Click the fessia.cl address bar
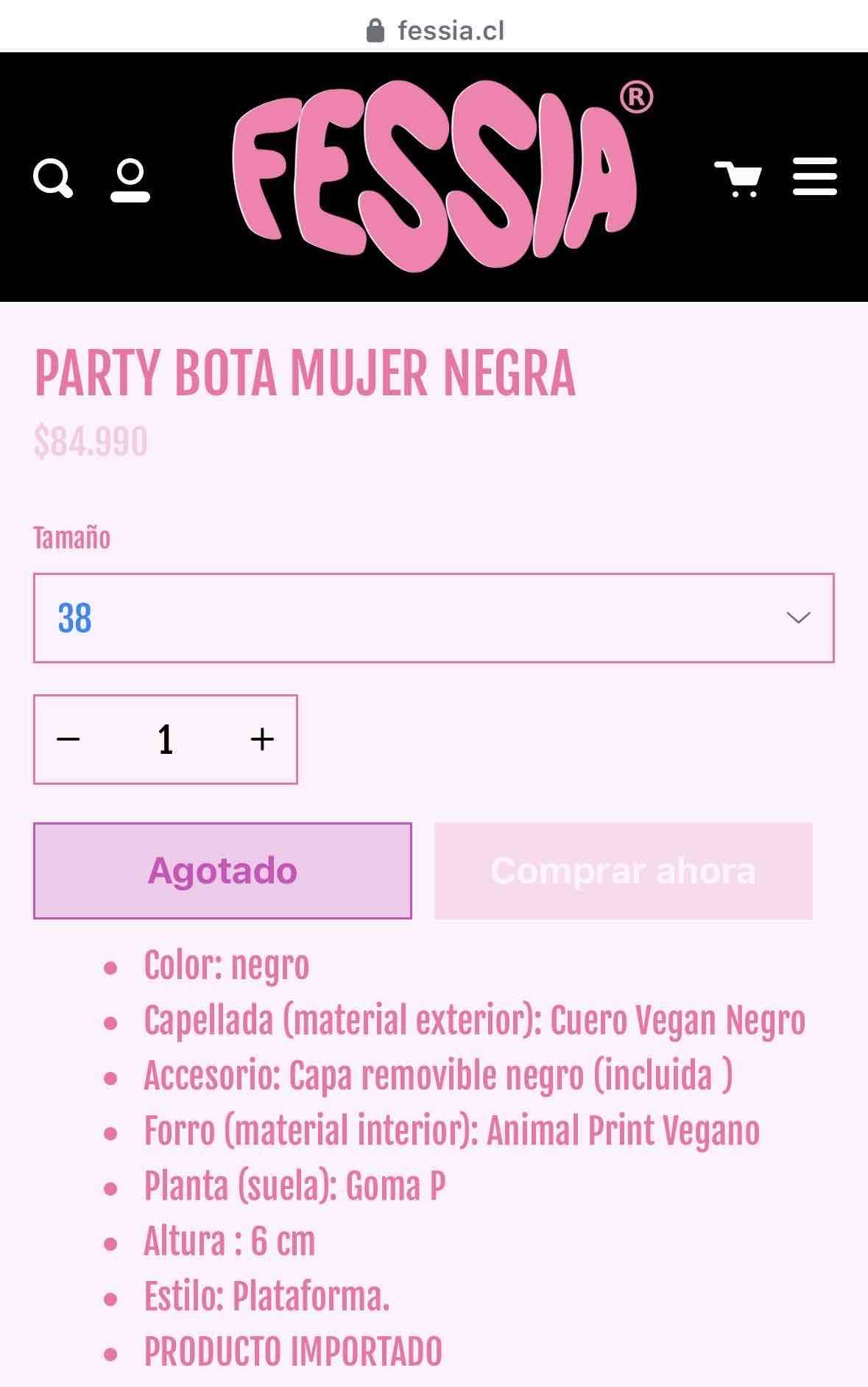Image resolution: width=868 pixels, height=1387 pixels. click(451, 29)
